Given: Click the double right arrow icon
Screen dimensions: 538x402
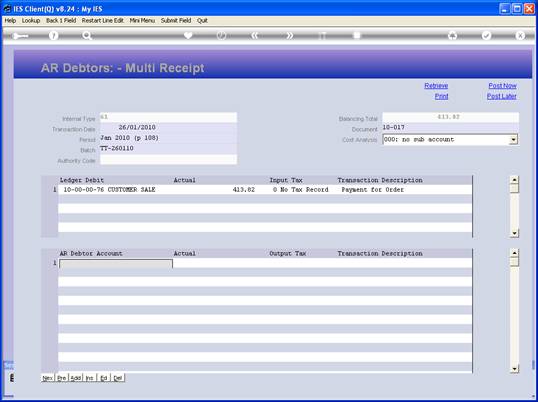Looking at the screenshot, I should point(290,36).
